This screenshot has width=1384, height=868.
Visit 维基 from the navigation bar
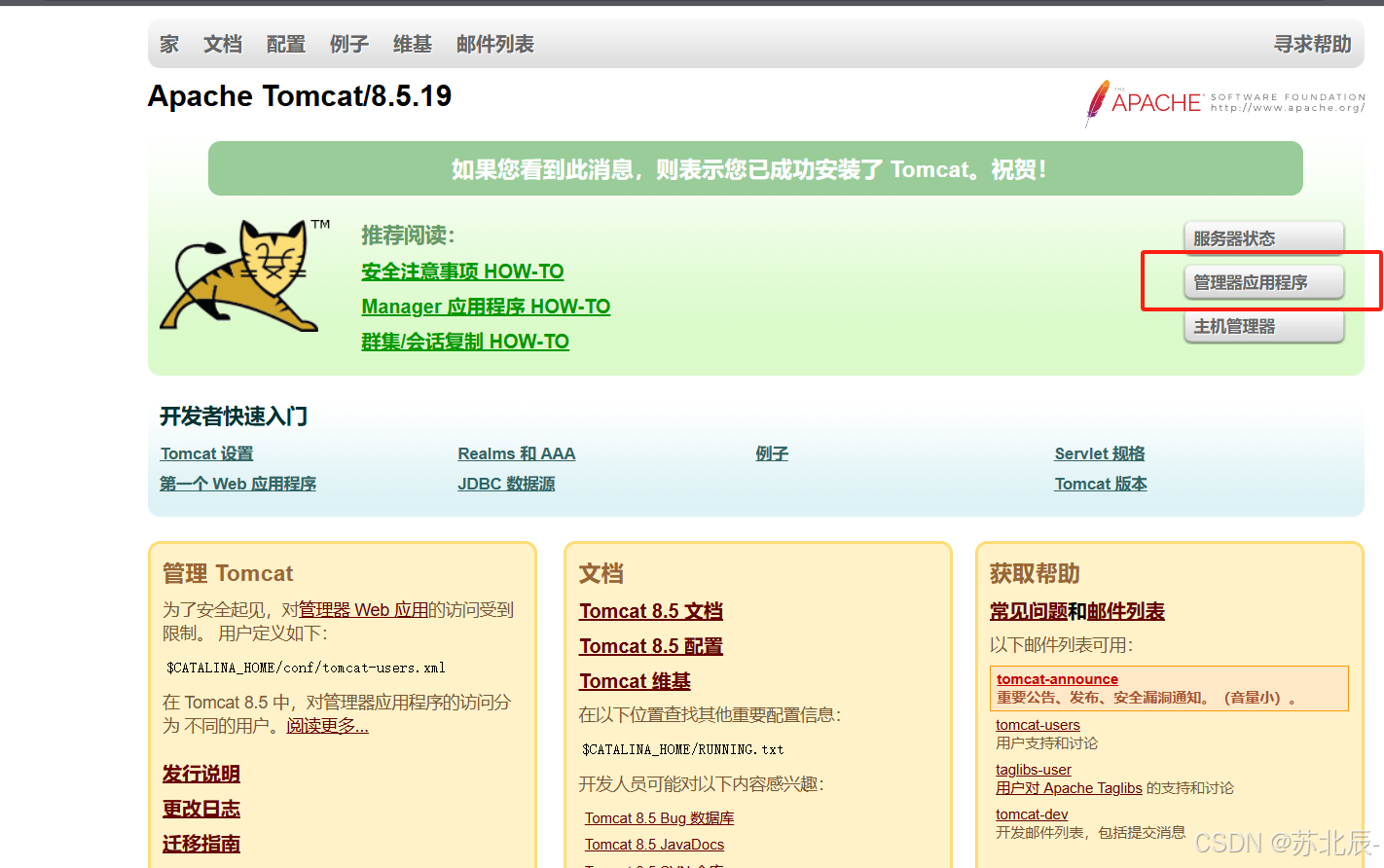[413, 44]
